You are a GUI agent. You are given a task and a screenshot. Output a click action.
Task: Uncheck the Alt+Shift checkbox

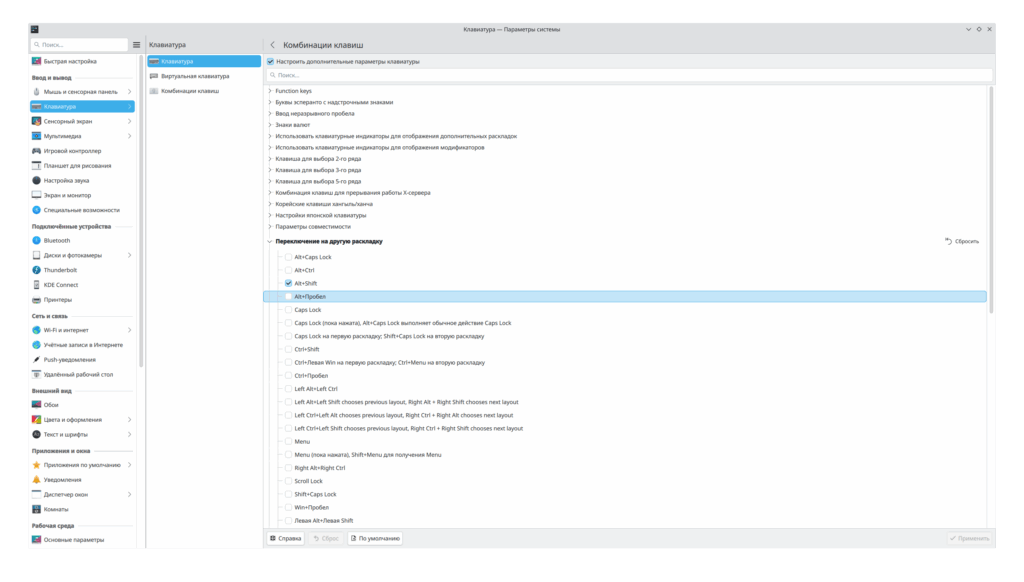pyautogui.click(x=289, y=283)
